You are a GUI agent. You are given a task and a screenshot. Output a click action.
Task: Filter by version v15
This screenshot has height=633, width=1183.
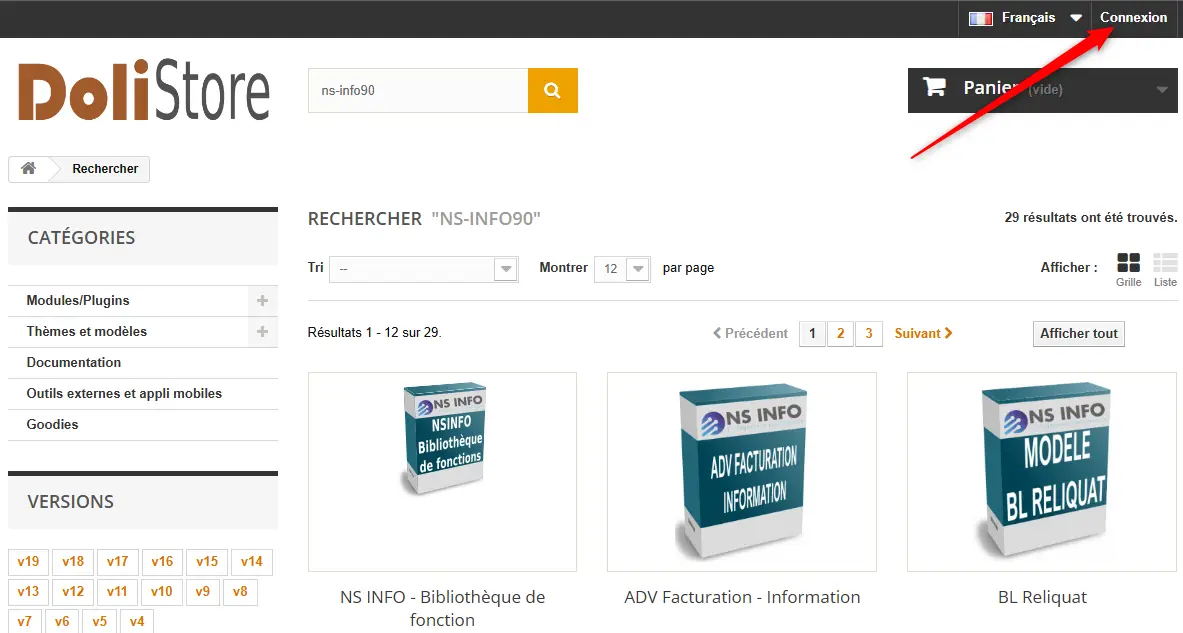tap(207, 561)
